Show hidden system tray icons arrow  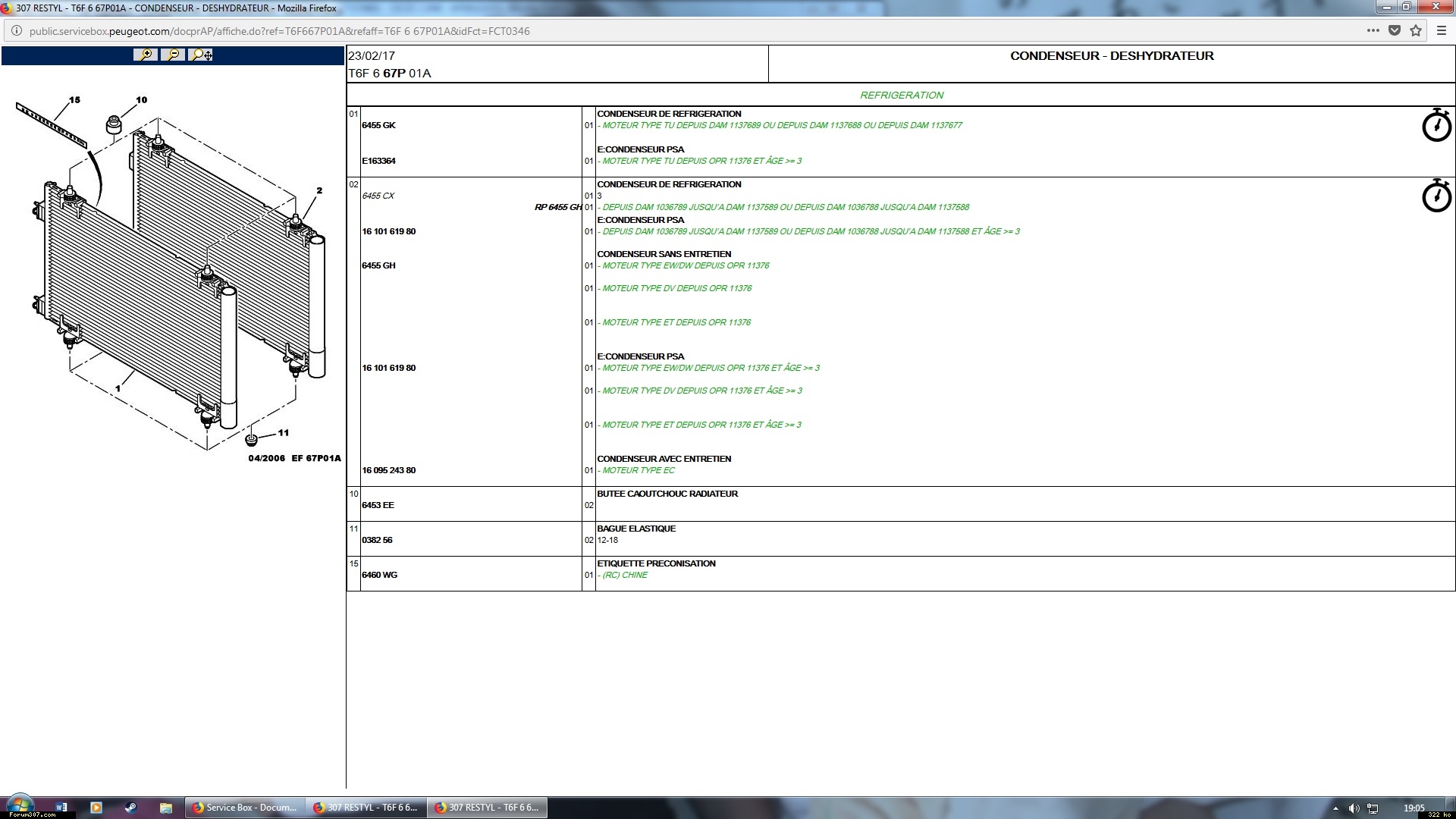click(x=1335, y=808)
